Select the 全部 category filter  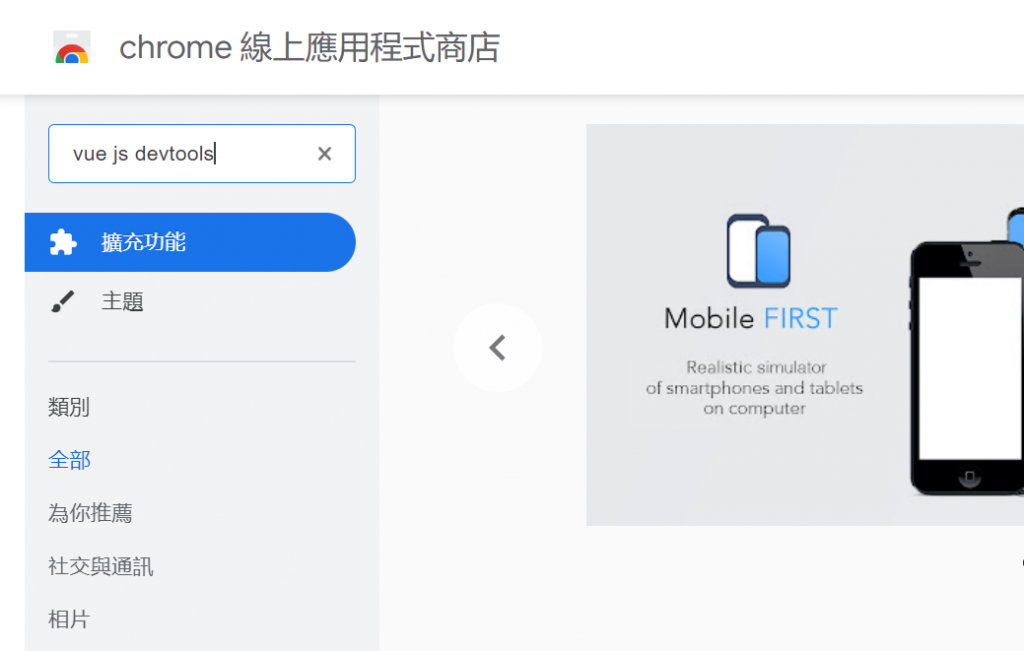click(69, 460)
